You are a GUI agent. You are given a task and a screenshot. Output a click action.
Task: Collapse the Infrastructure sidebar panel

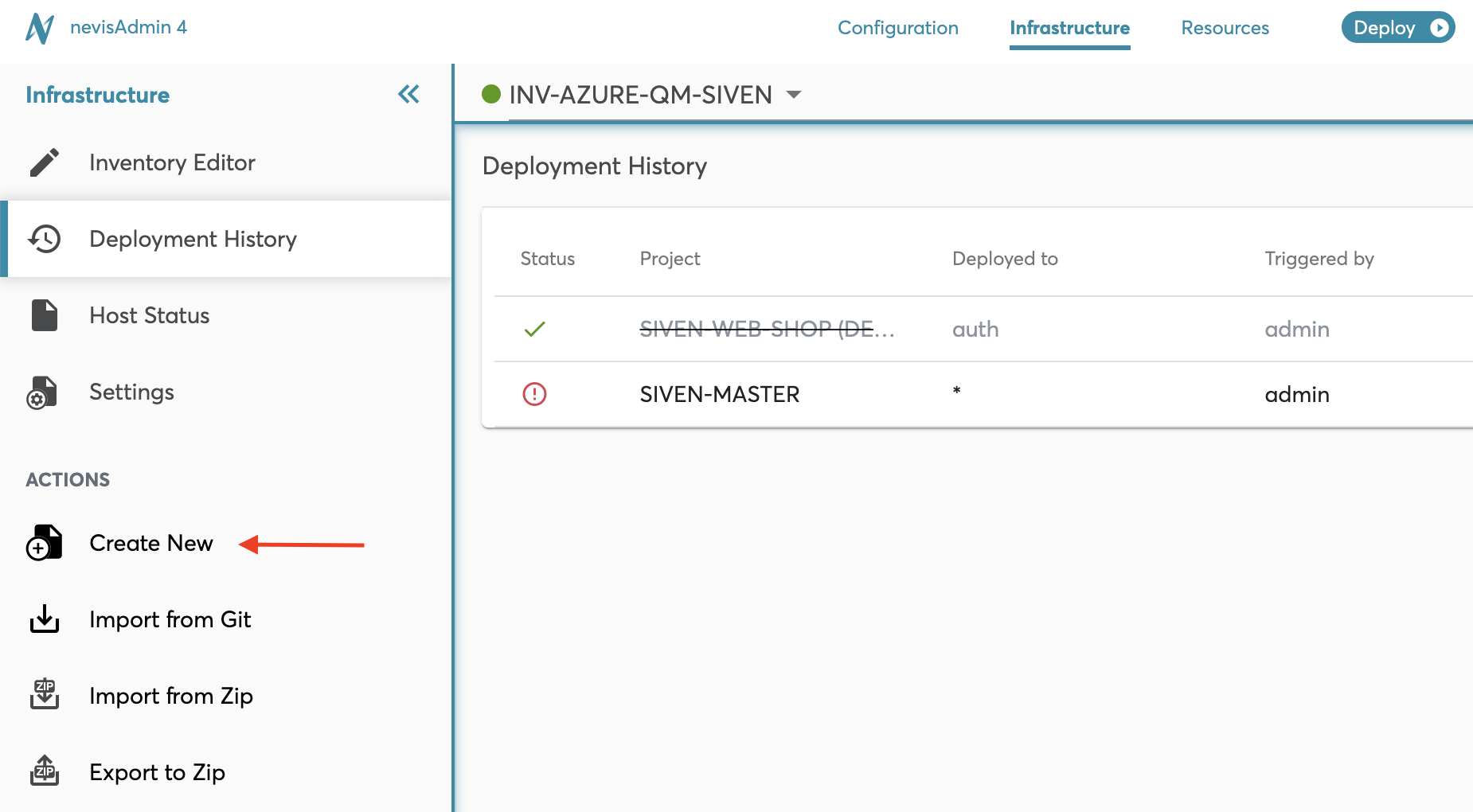[408, 95]
